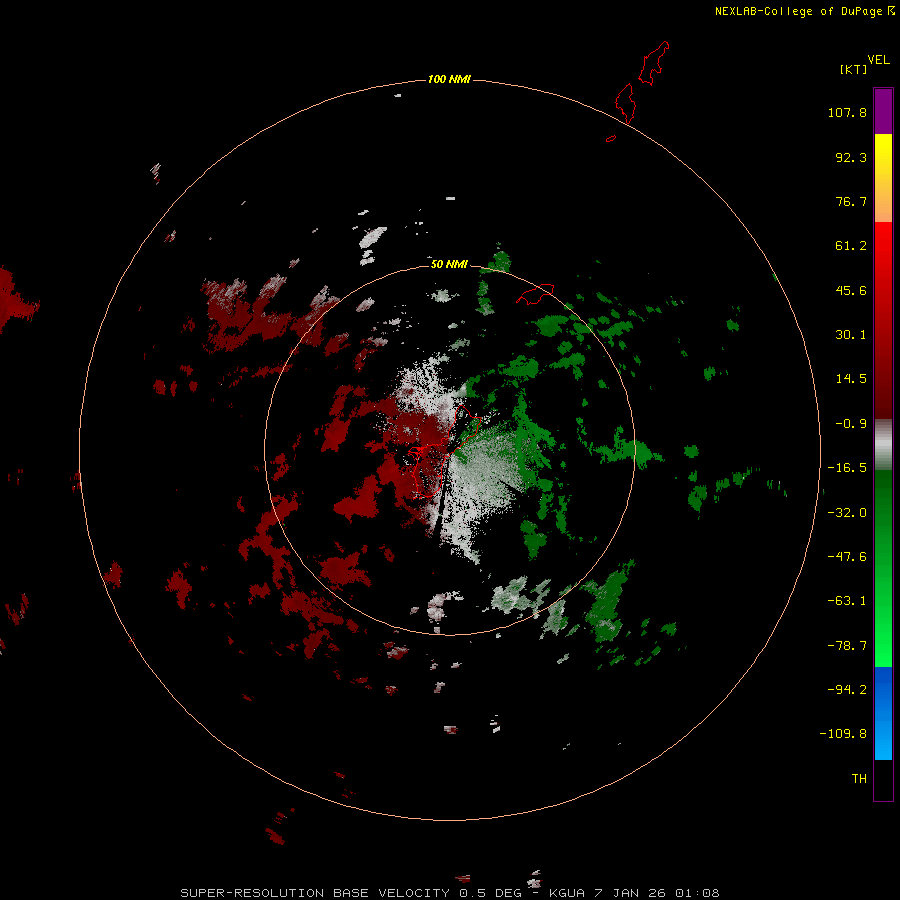Viewport: 900px width, 900px height.
Task: Click the -78.7 legend value
Action: tap(847, 646)
